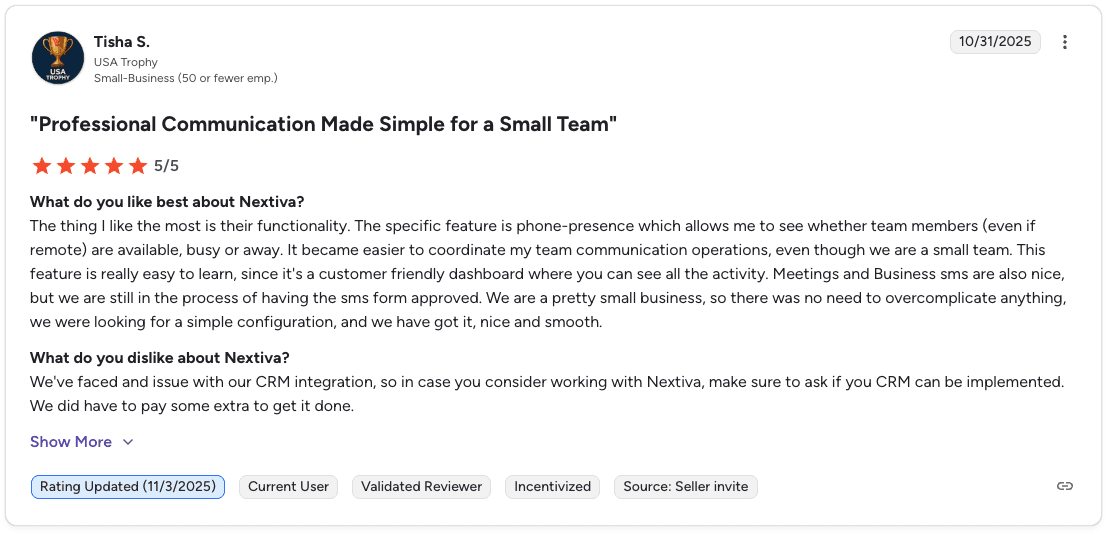Click the USA Trophy reviewer avatar

[x=58, y=58]
